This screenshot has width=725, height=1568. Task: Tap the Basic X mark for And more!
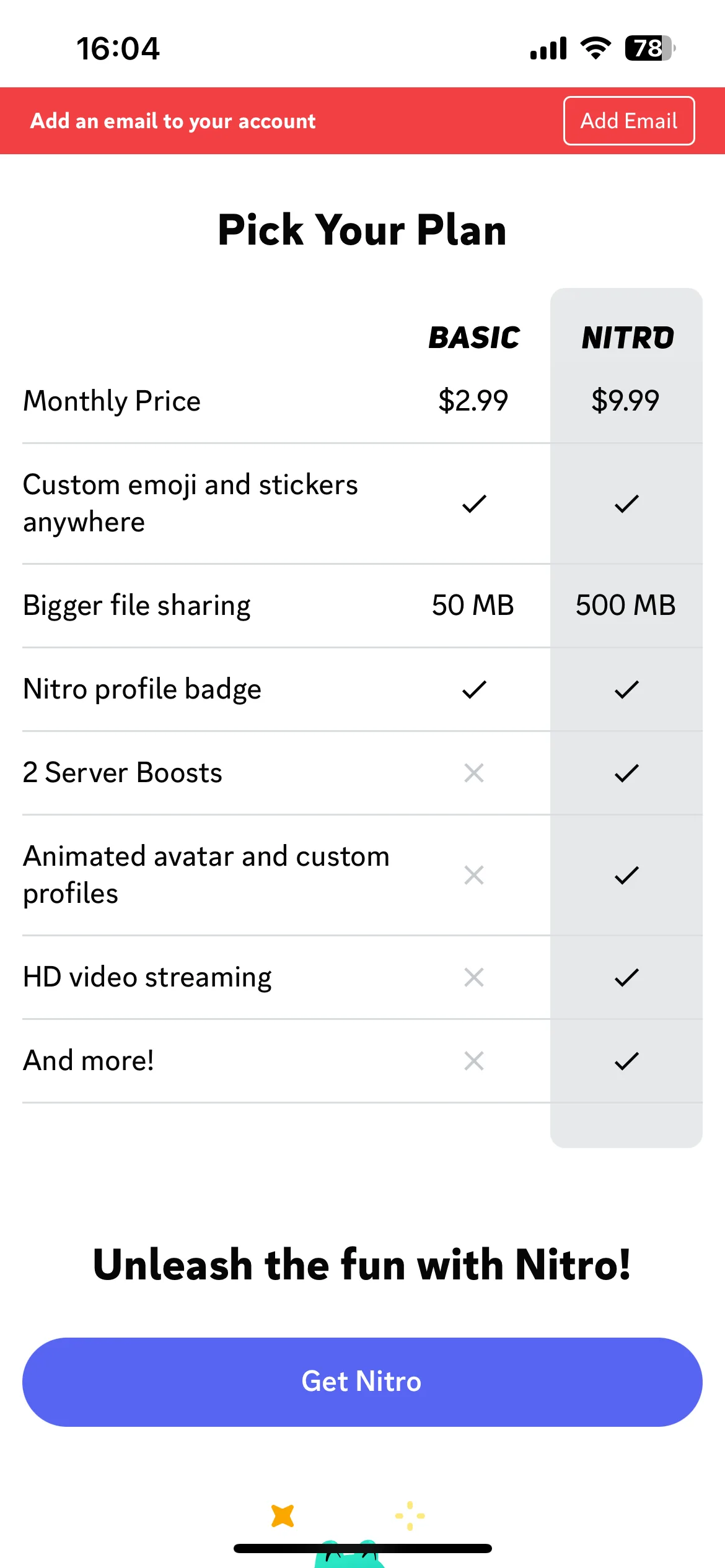[474, 1061]
